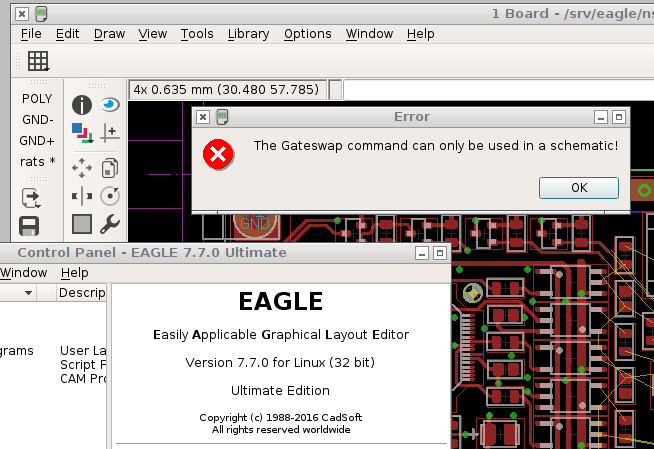The width and height of the screenshot is (654, 449).
Task: Click the 'User La' tree row
Action: [83, 351]
